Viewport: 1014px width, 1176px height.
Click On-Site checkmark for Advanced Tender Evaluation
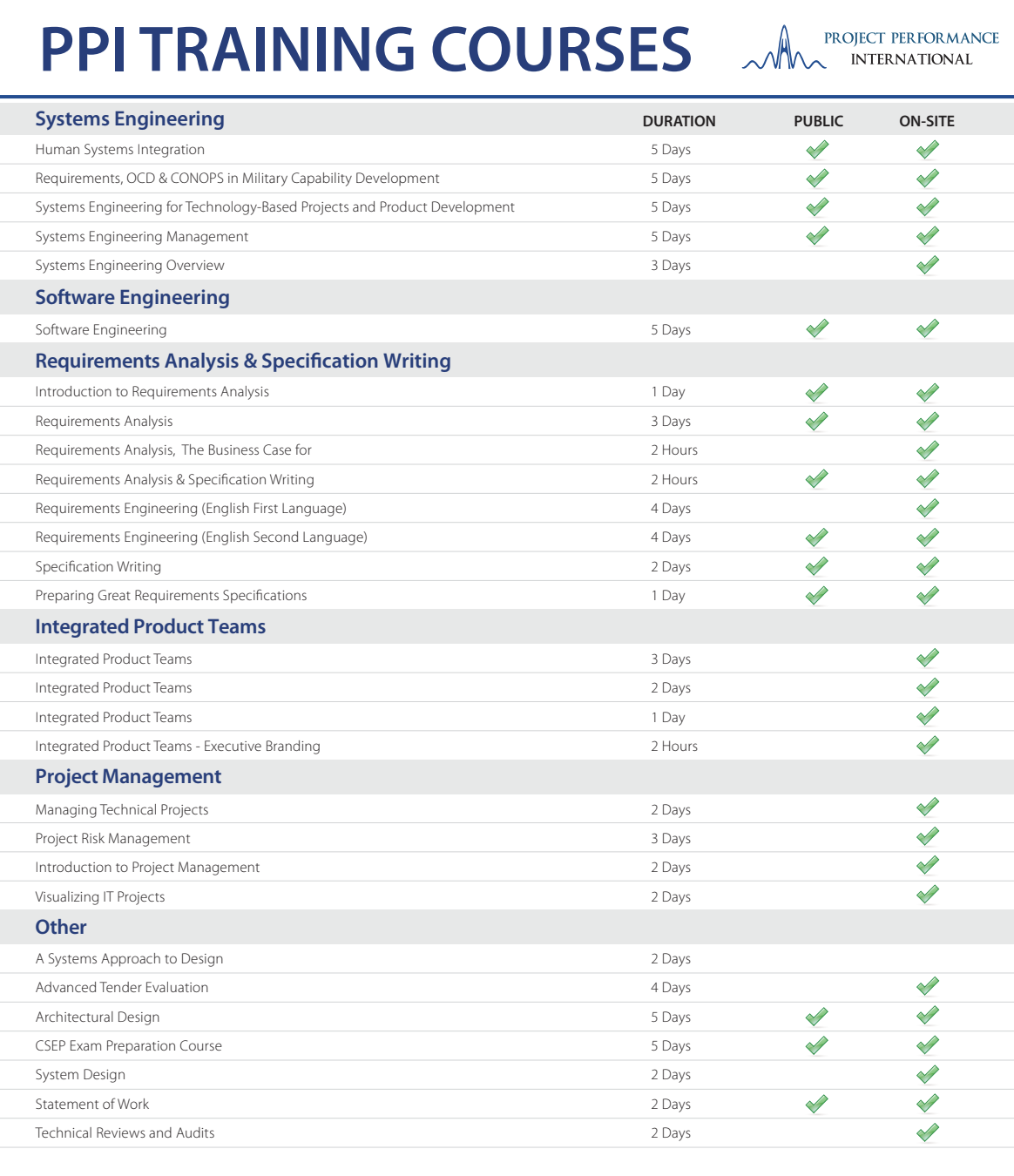(927, 986)
